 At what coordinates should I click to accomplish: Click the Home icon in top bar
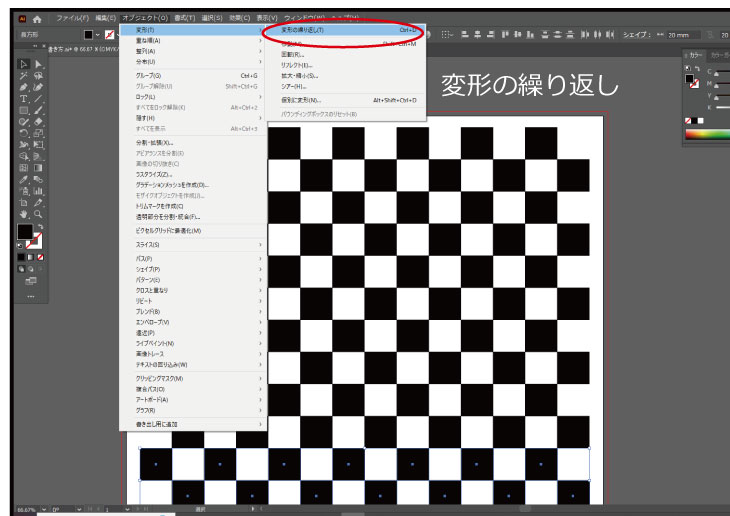point(37,19)
